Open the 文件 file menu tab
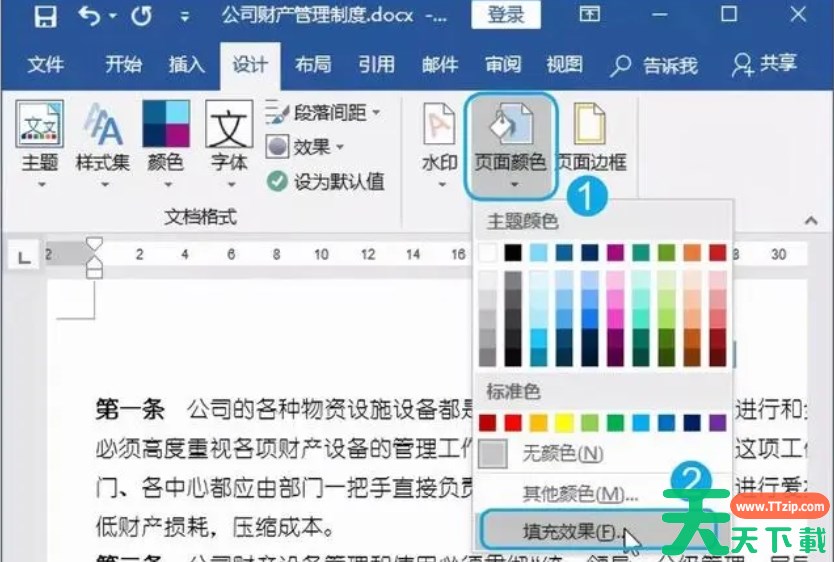 (46, 65)
